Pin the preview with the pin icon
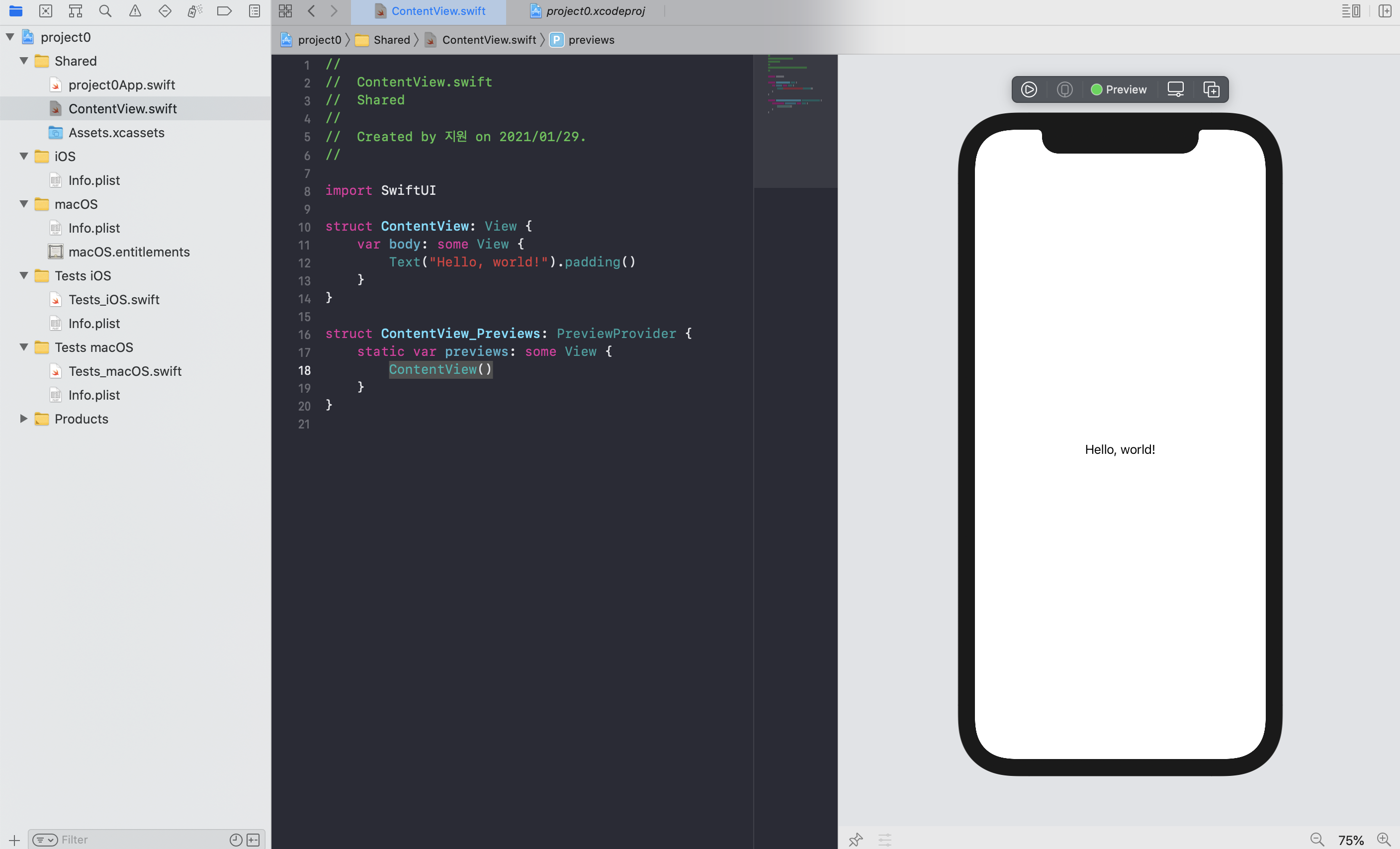The width and height of the screenshot is (1400, 849). 856,840
